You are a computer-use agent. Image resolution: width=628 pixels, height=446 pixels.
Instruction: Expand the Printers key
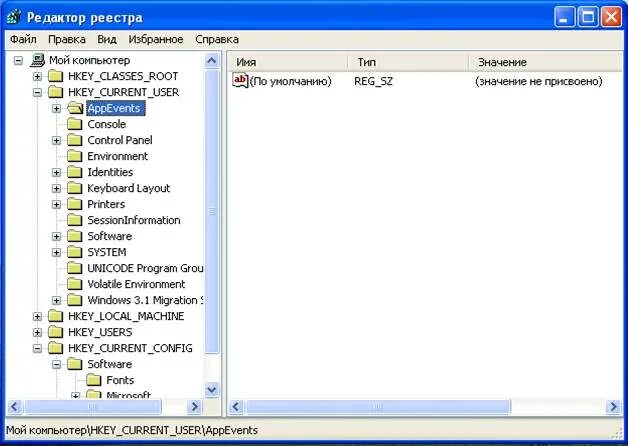(x=56, y=204)
